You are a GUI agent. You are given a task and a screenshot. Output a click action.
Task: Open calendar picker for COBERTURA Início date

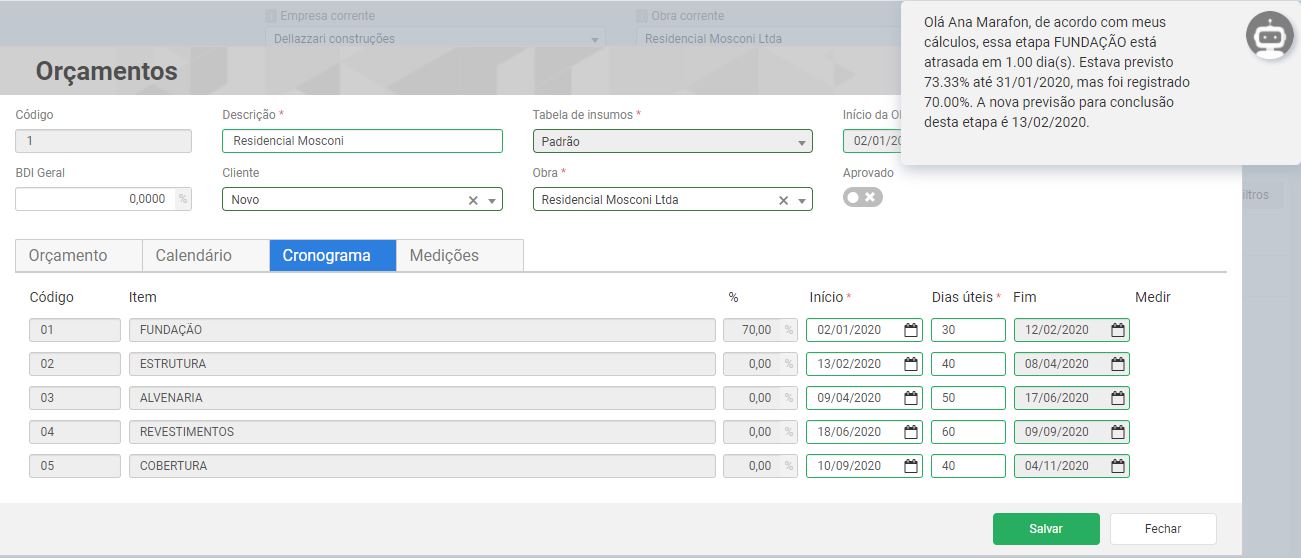[911, 466]
